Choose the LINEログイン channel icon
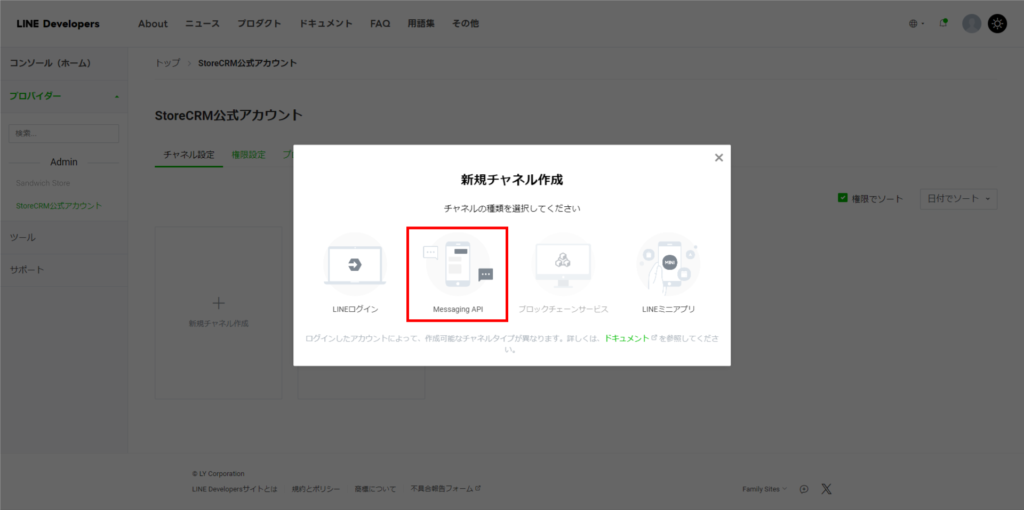 click(x=355, y=264)
